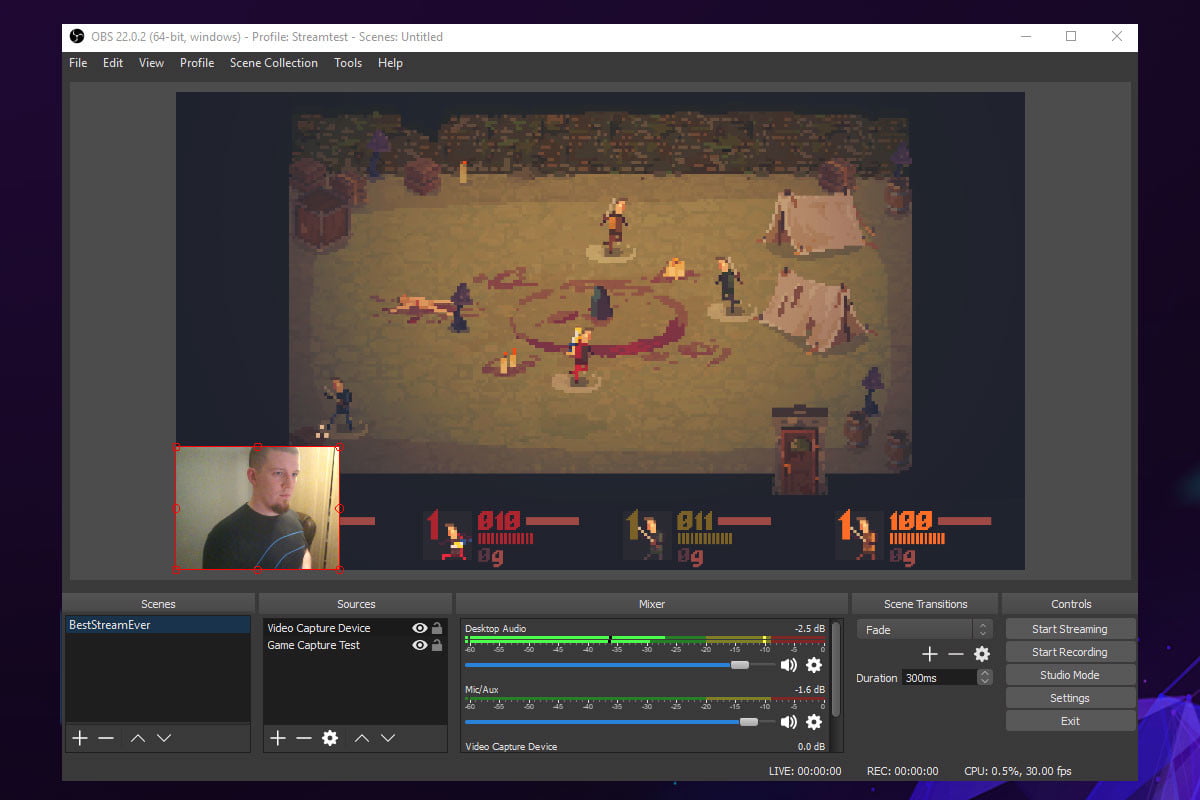This screenshot has height=800, width=1200.
Task: Open transition properties gear icon
Action: (982, 654)
